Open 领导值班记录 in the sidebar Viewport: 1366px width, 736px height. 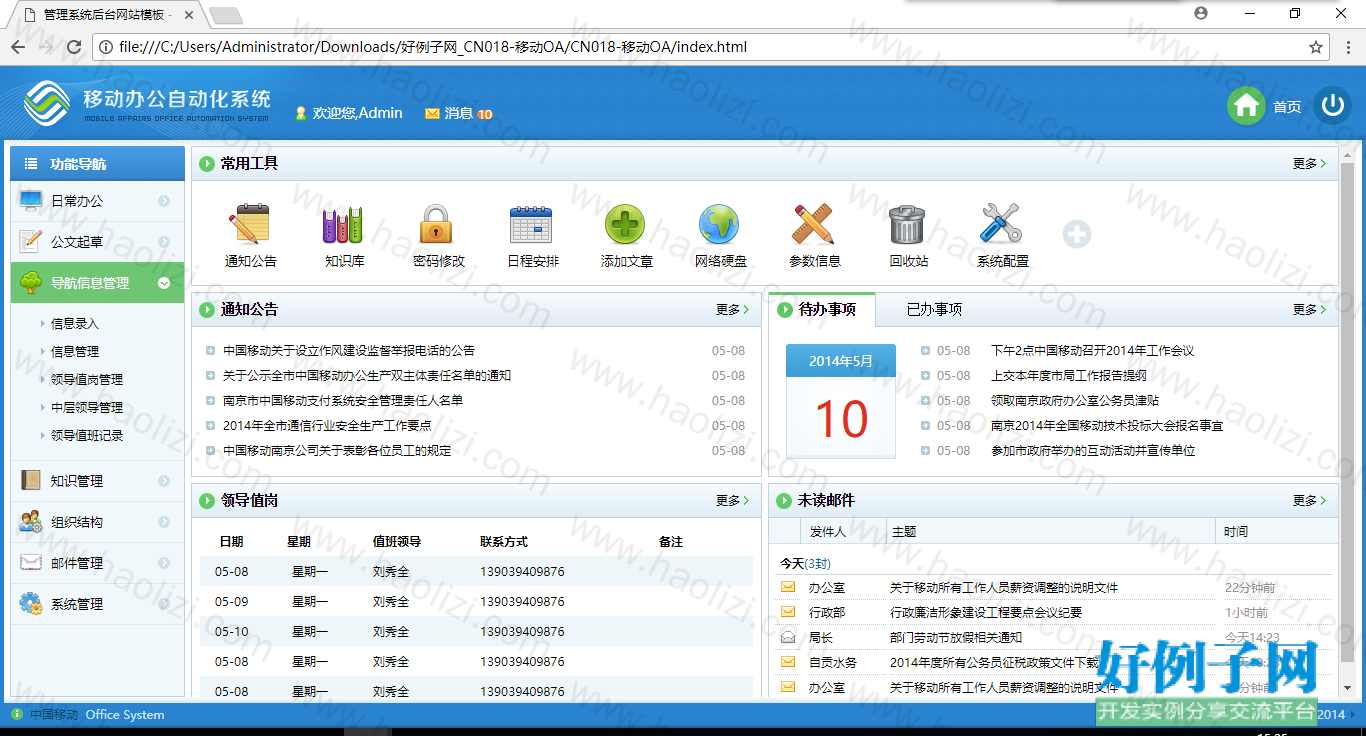87,436
